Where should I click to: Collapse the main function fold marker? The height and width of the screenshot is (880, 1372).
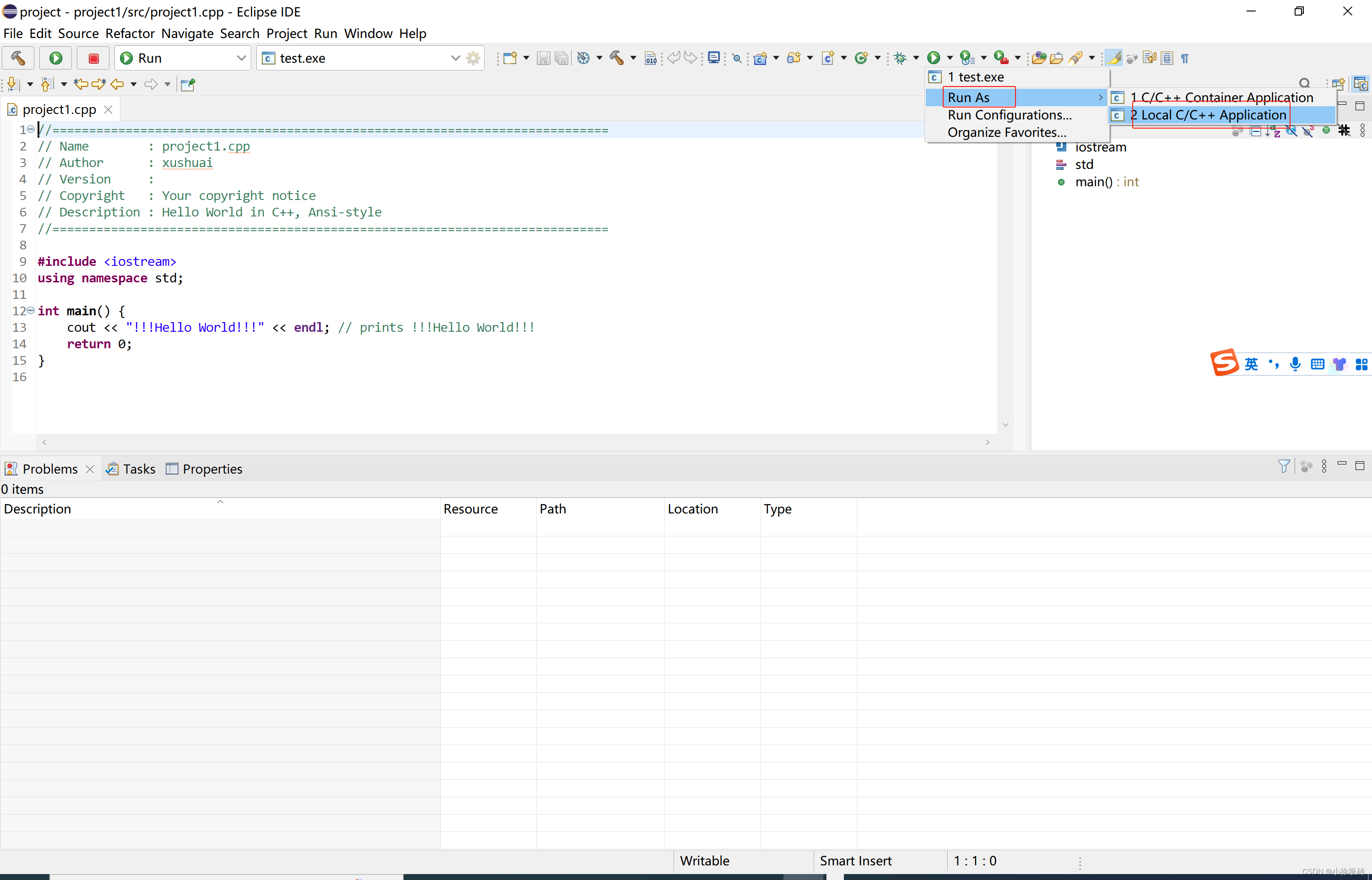pos(31,310)
